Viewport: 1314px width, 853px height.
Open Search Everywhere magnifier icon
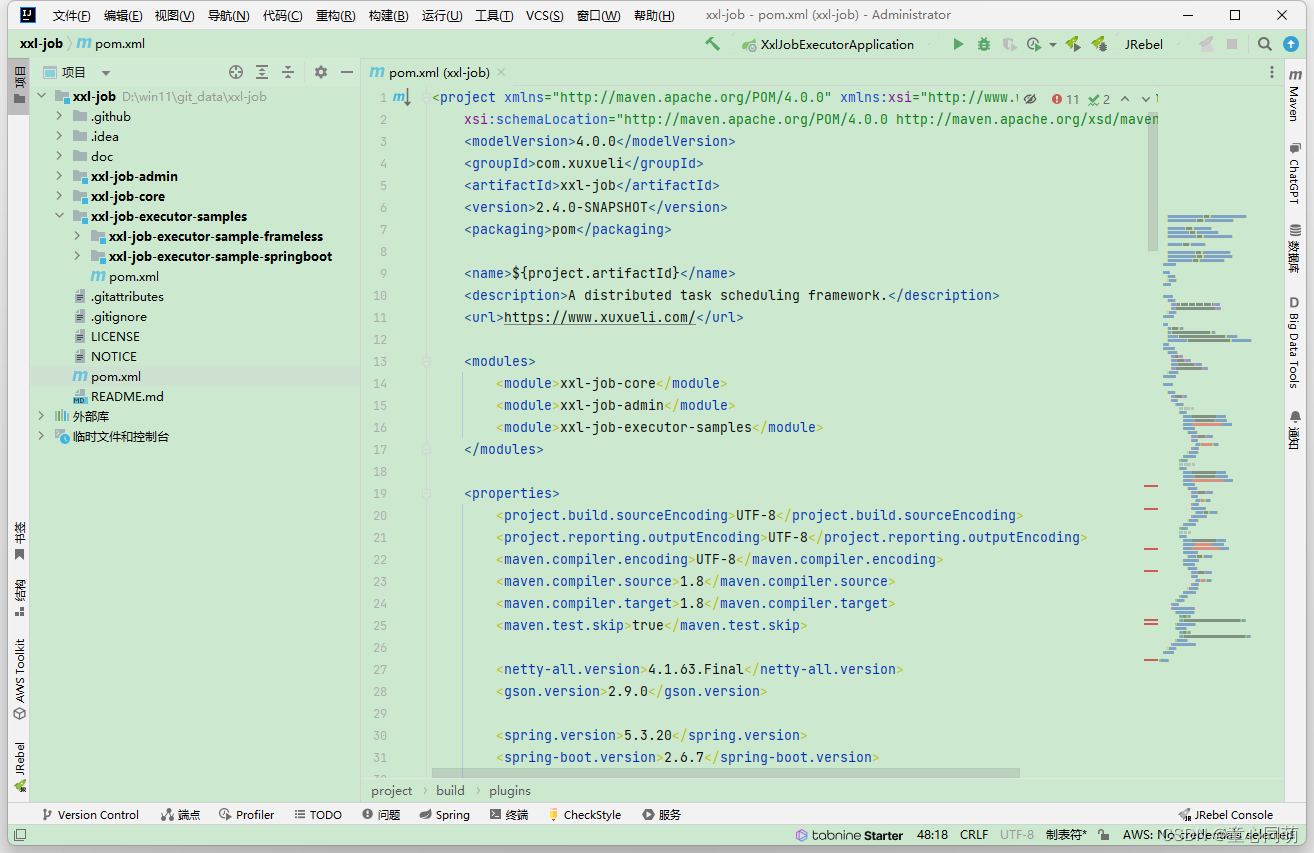(x=1265, y=44)
